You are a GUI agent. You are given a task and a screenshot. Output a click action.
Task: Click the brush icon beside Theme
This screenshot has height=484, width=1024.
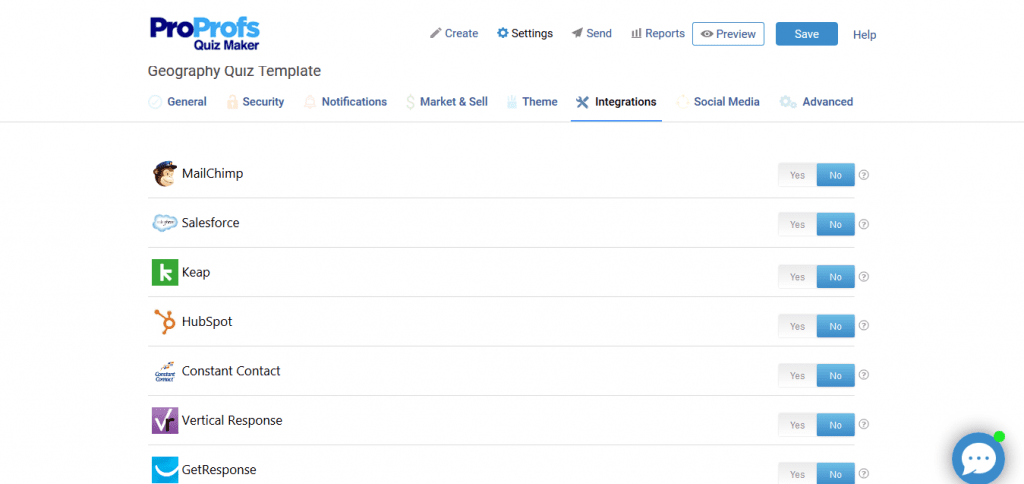click(x=512, y=102)
